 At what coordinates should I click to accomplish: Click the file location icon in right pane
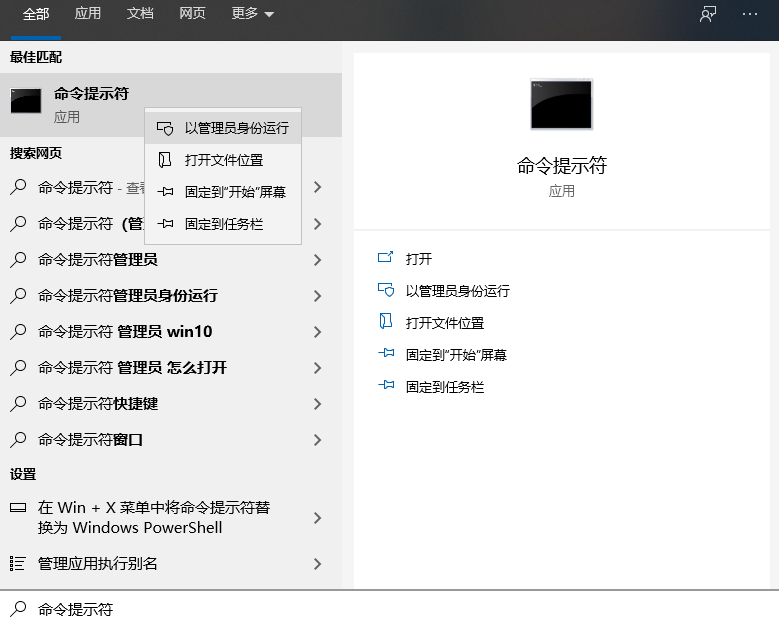pos(386,322)
